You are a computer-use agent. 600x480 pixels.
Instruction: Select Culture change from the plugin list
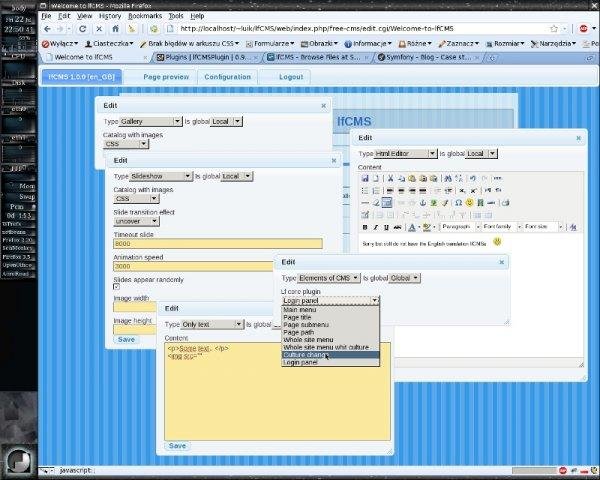pos(330,355)
